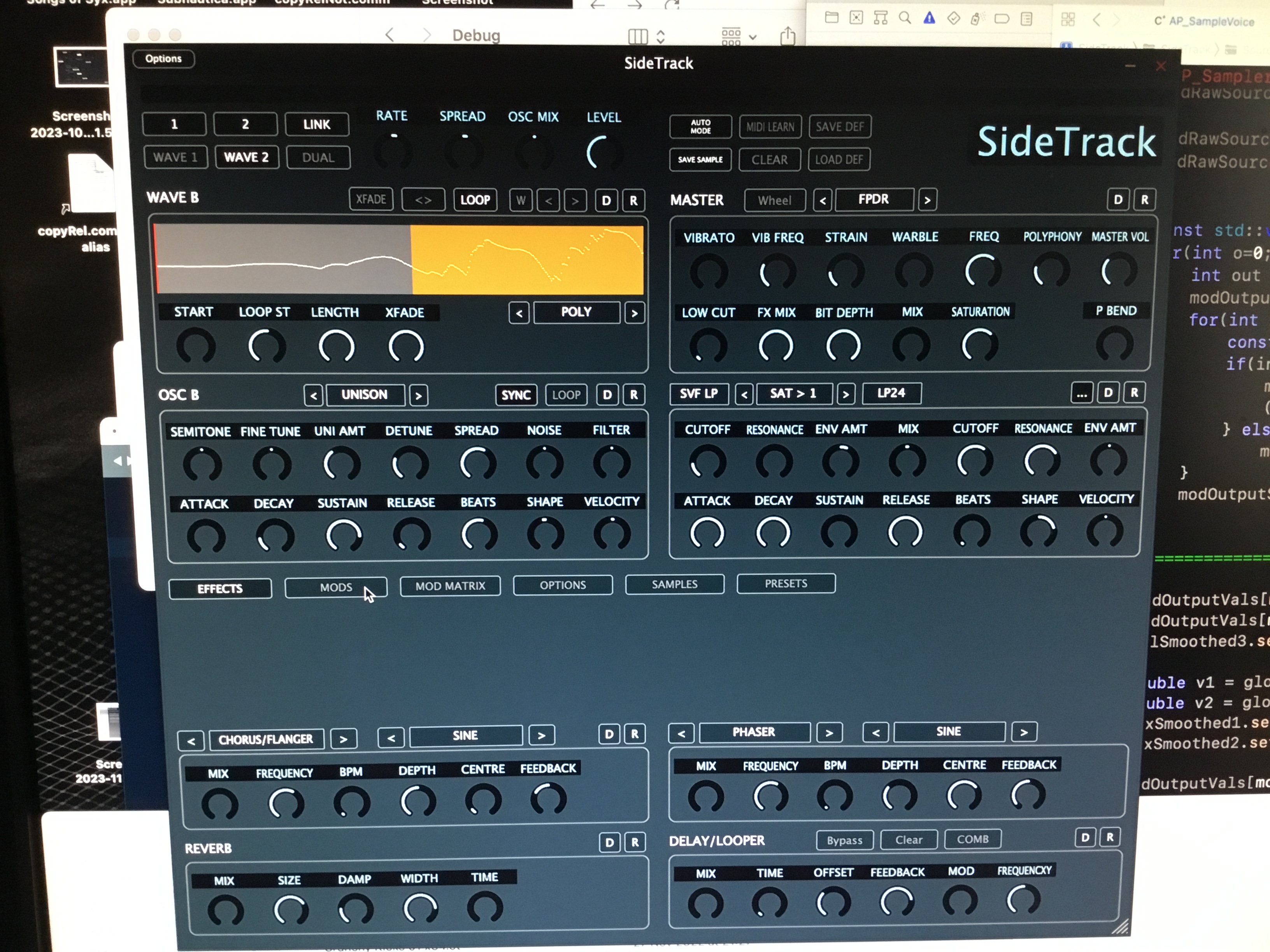Open the EFFECTS tab
1270x952 pixels.
pyautogui.click(x=220, y=589)
